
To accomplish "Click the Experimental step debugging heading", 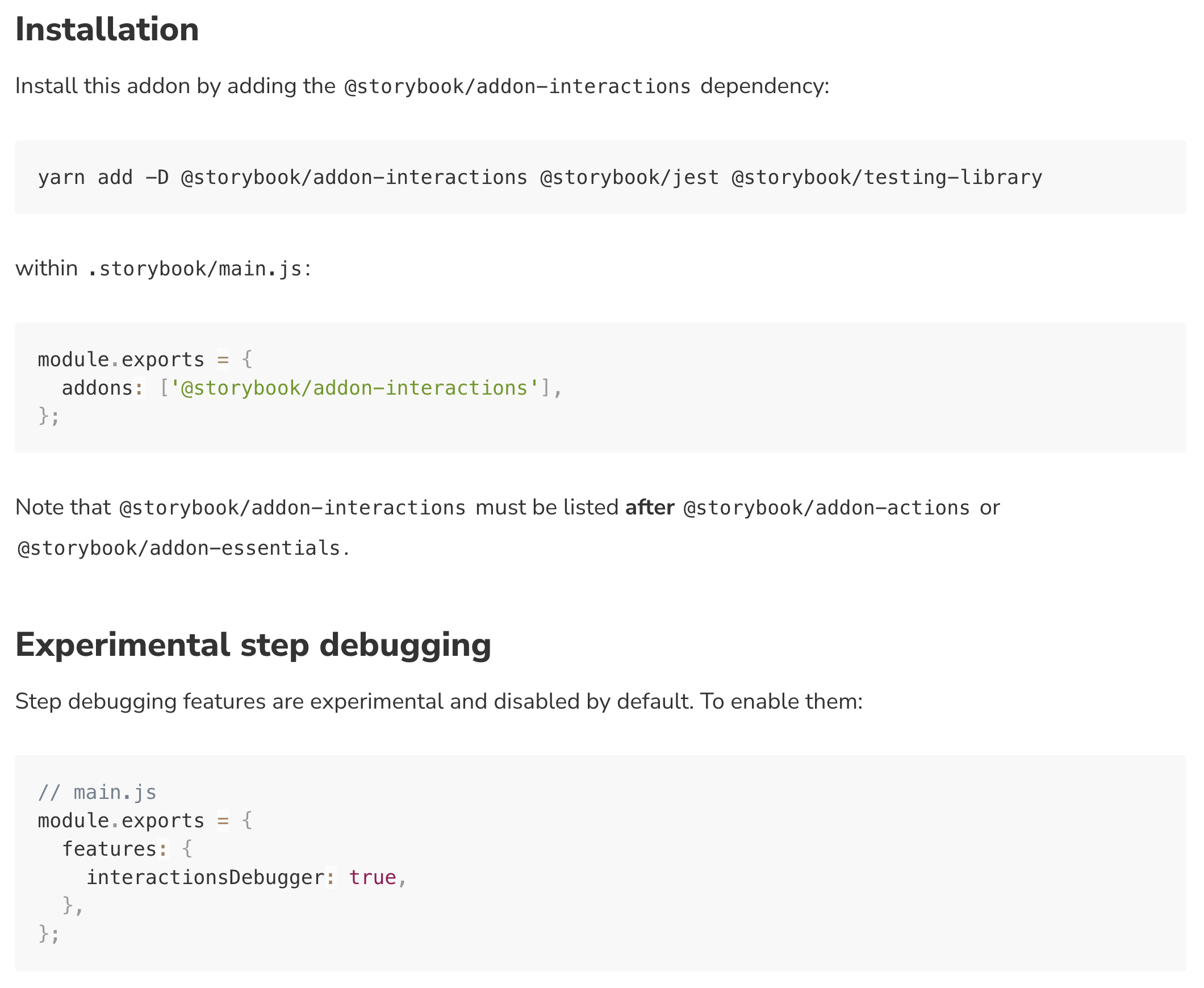I will click(x=253, y=646).
